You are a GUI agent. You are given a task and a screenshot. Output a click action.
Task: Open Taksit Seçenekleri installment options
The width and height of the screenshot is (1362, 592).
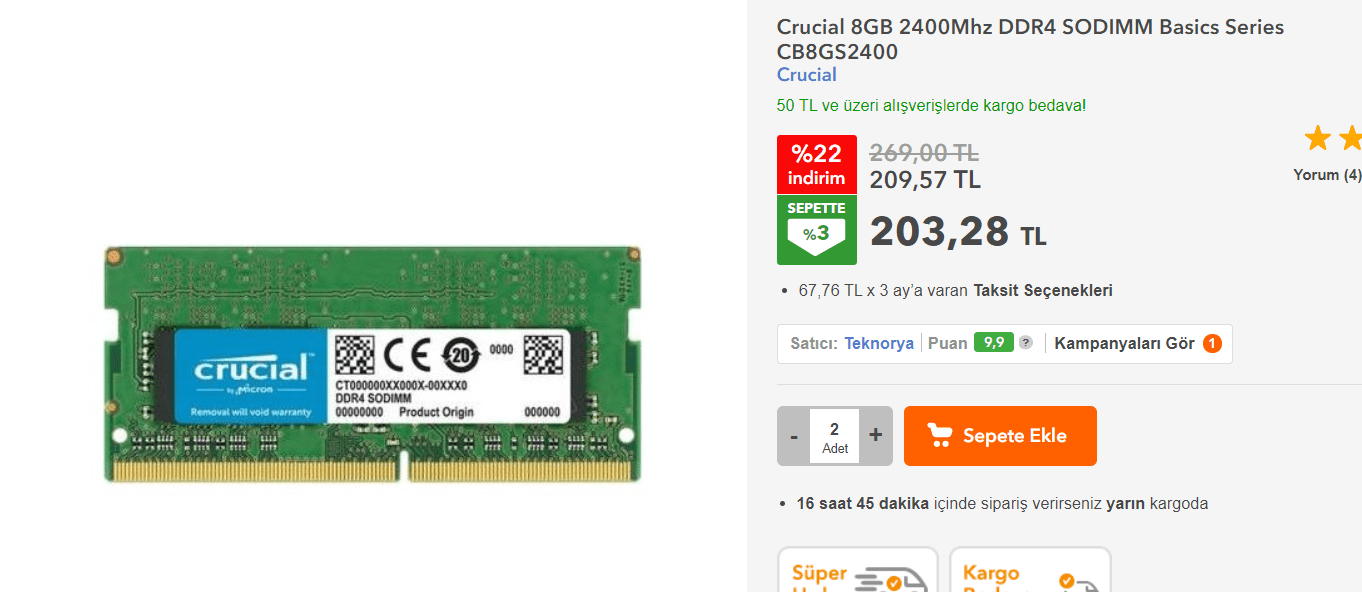[x=1043, y=291]
